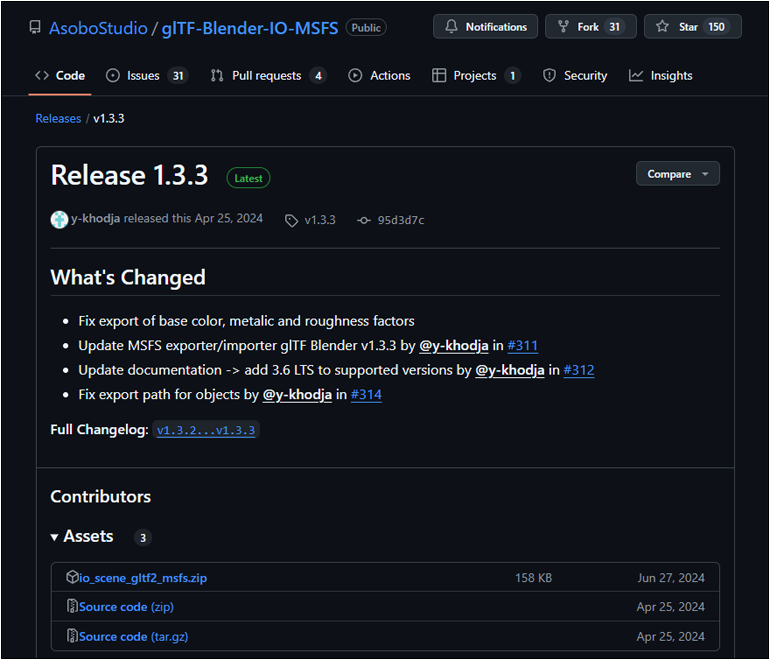Image resolution: width=770 pixels, height=660 pixels.
Task: Click the 158 KB file size text
Action: click(x=533, y=578)
